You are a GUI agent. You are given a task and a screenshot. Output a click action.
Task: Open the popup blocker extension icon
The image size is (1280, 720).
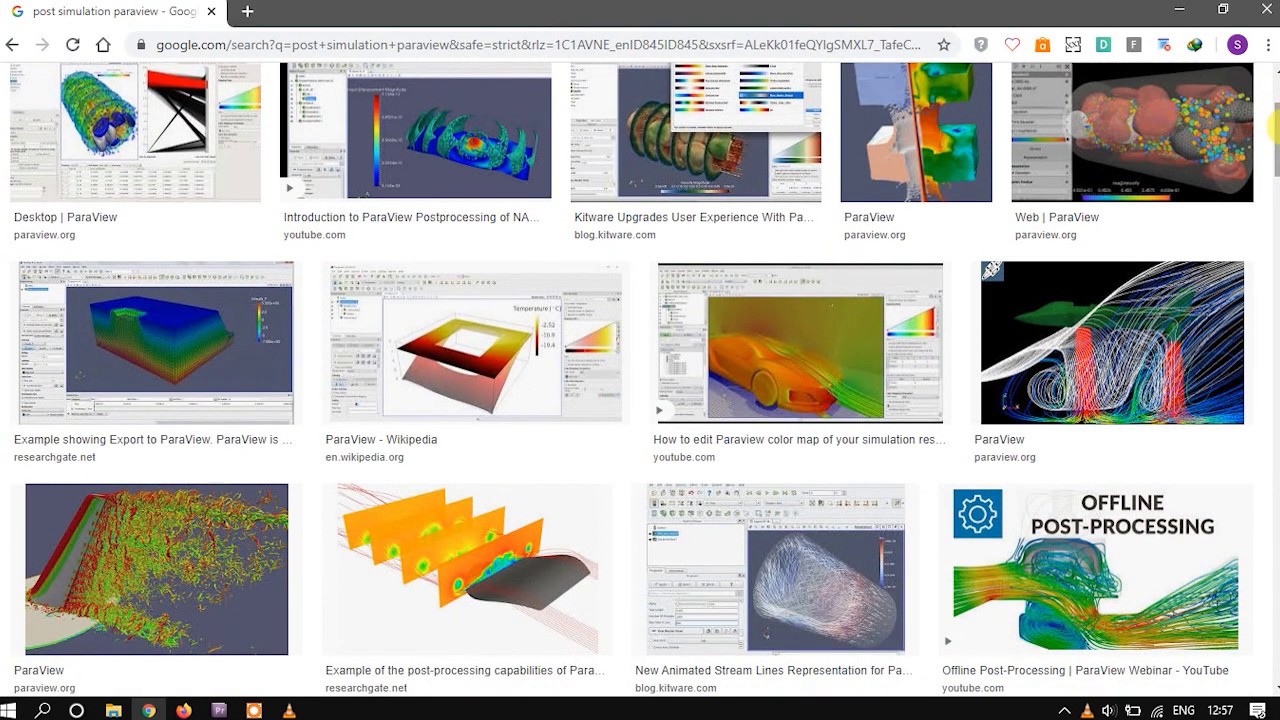[1164, 44]
